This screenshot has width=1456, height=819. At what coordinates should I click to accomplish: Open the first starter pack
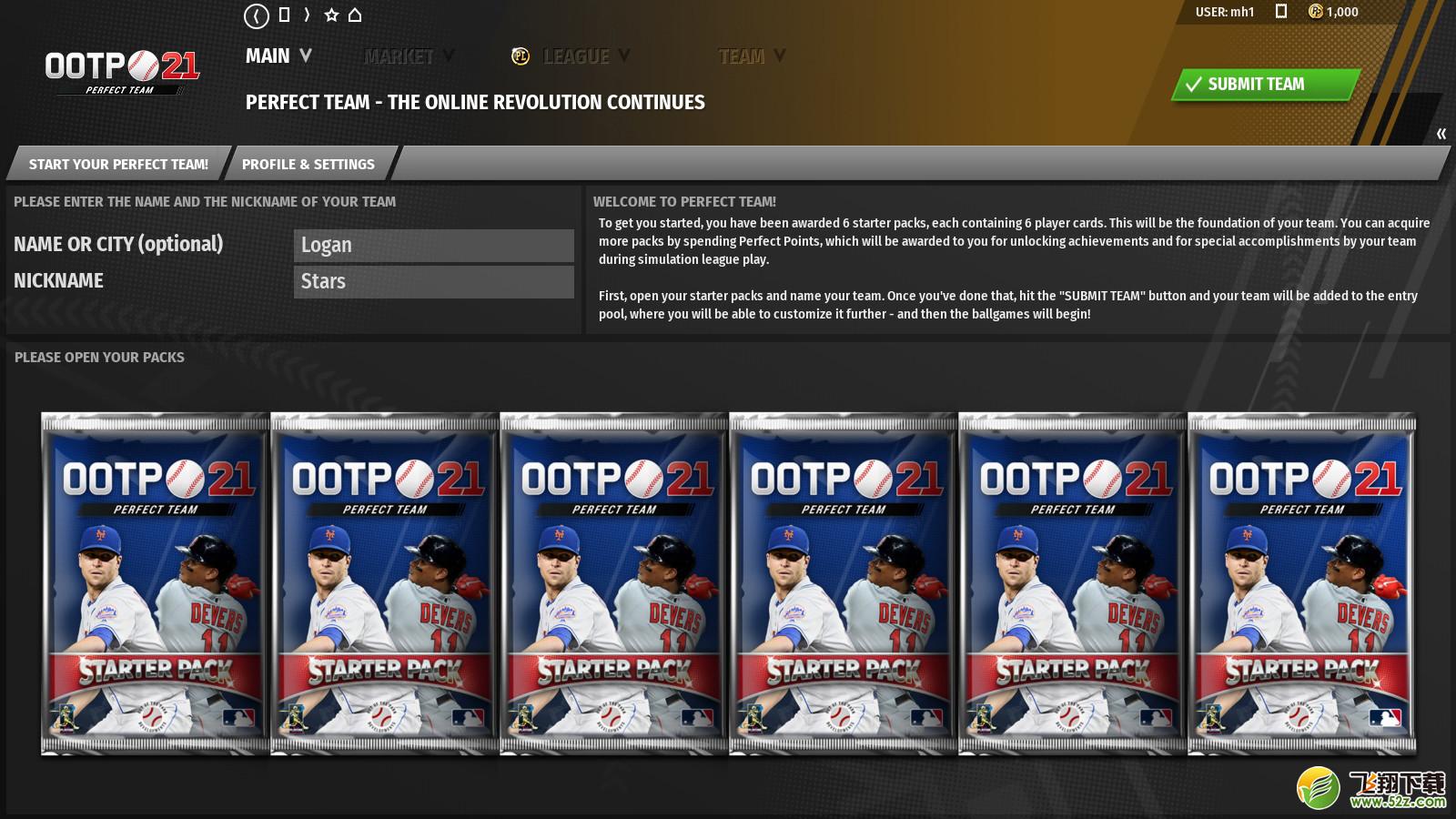pos(156,583)
